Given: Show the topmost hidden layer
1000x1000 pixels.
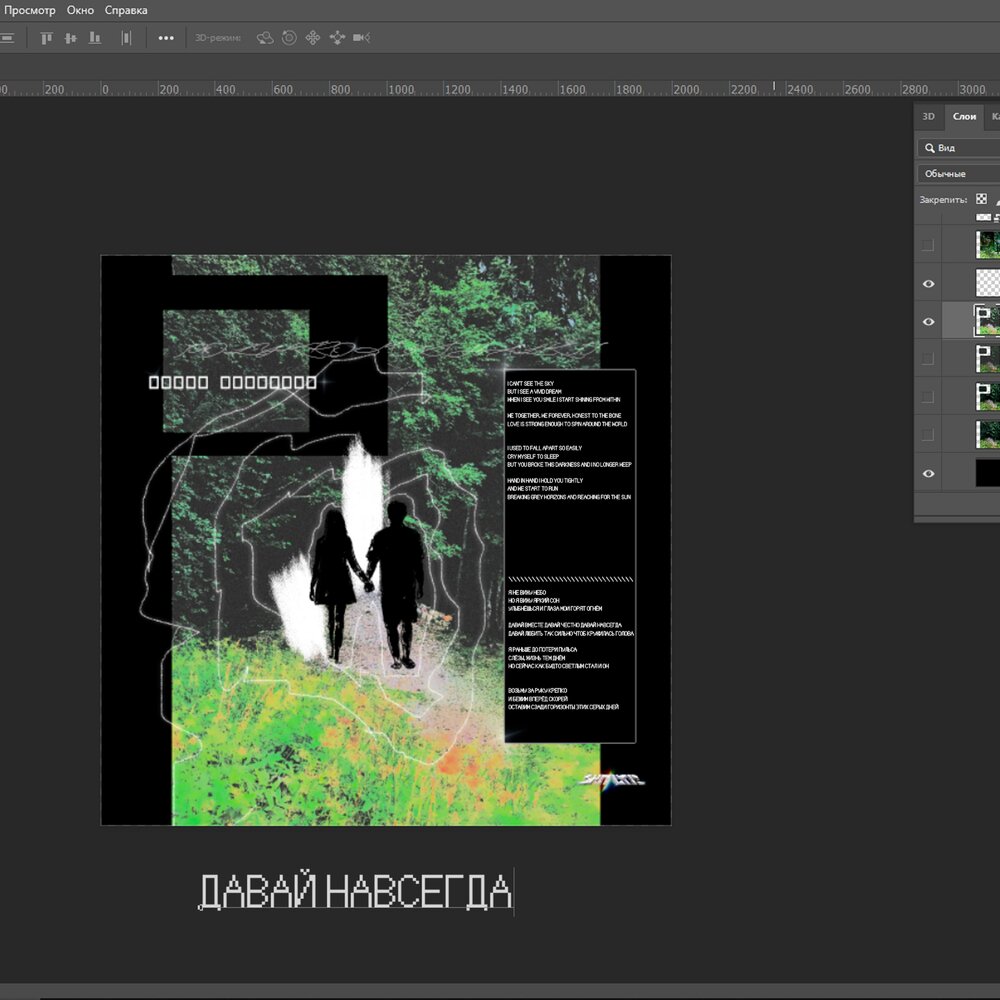Looking at the screenshot, I should (928, 245).
